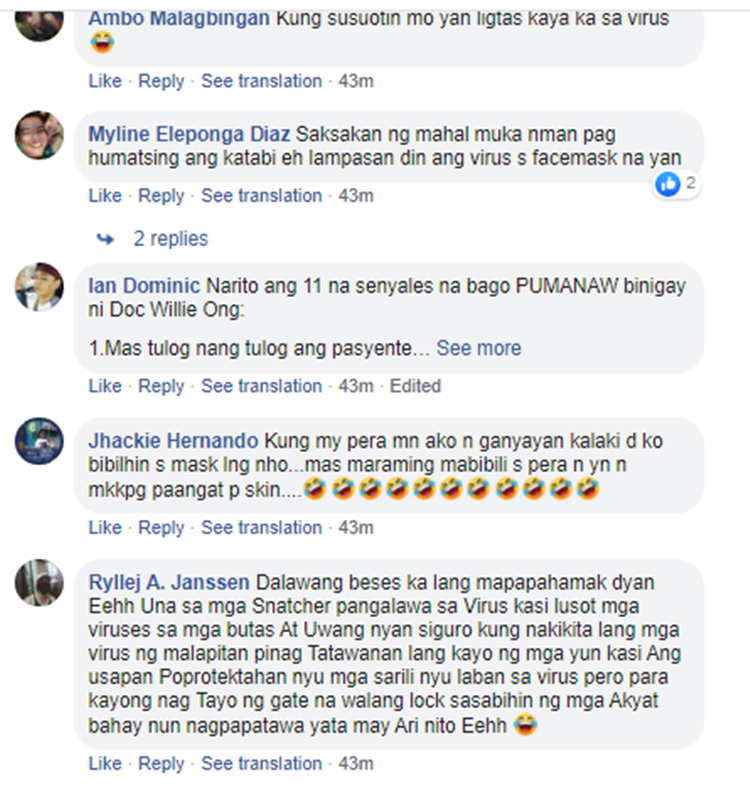Viewport: 750px width, 787px height.
Task: Click 43m timestamp on Jhackie Hernando's comment
Action: 356,528
